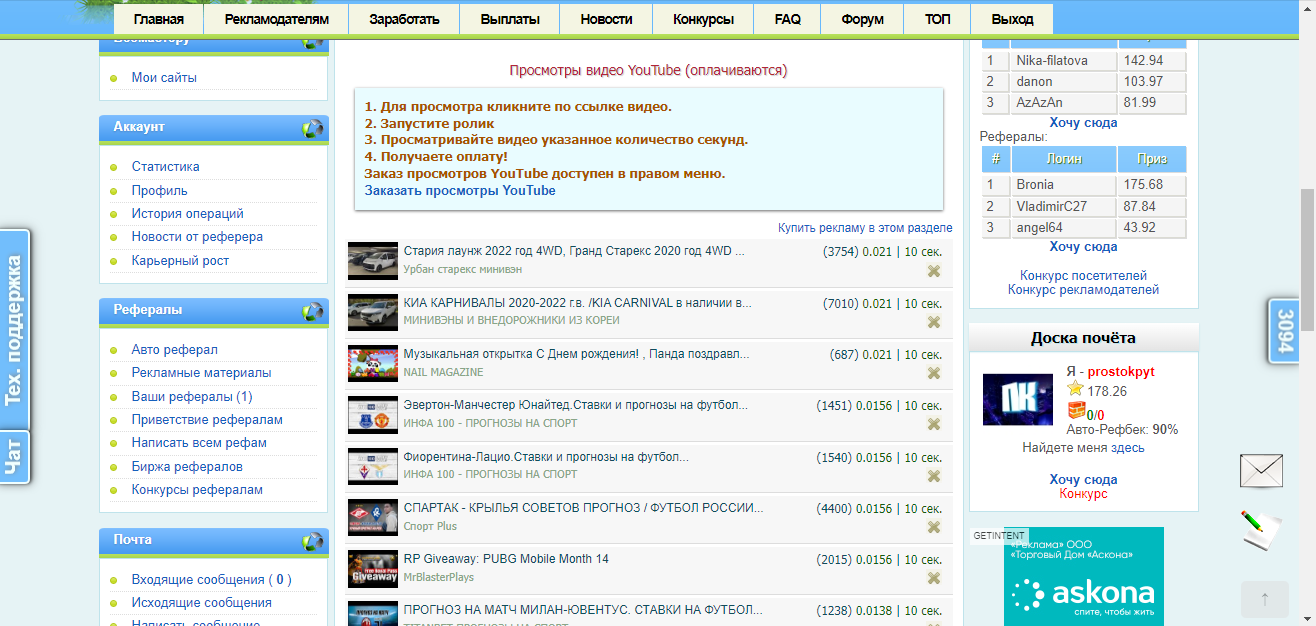Jump to top with the up-arrow button
The width and height of the screenshot is (1316, 626).
coord(1265,599)
